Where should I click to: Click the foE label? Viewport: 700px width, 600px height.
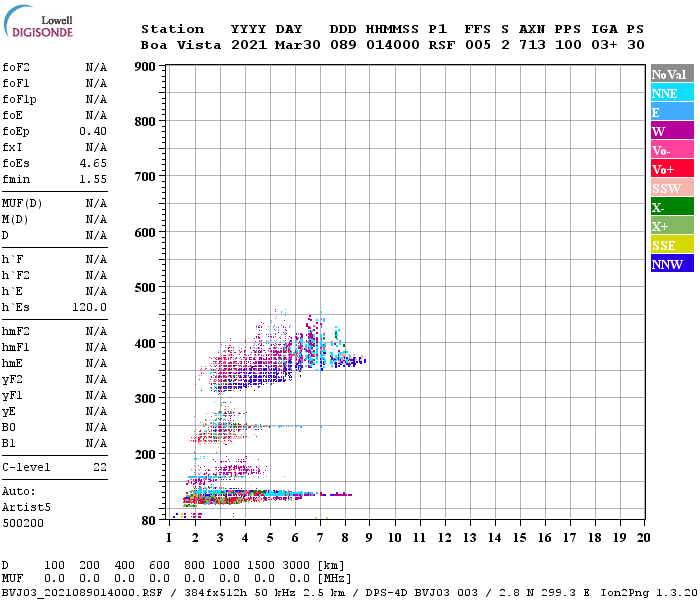(12, 115)
